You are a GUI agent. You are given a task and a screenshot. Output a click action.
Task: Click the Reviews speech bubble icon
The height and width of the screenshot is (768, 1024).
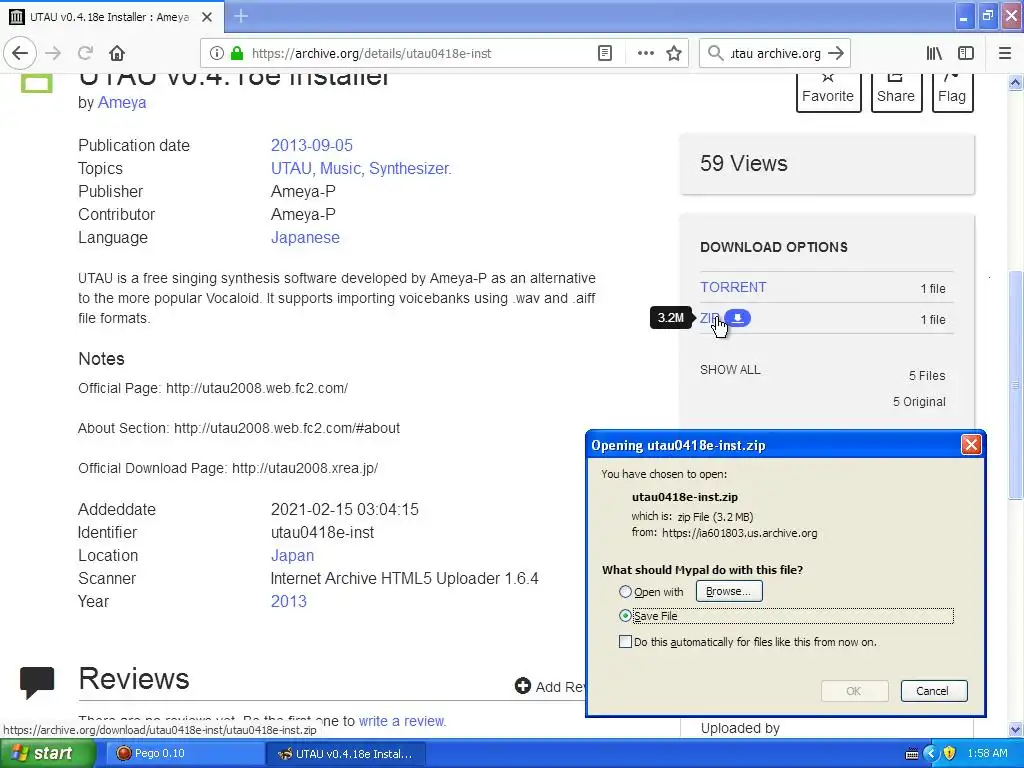coord(37,682)
